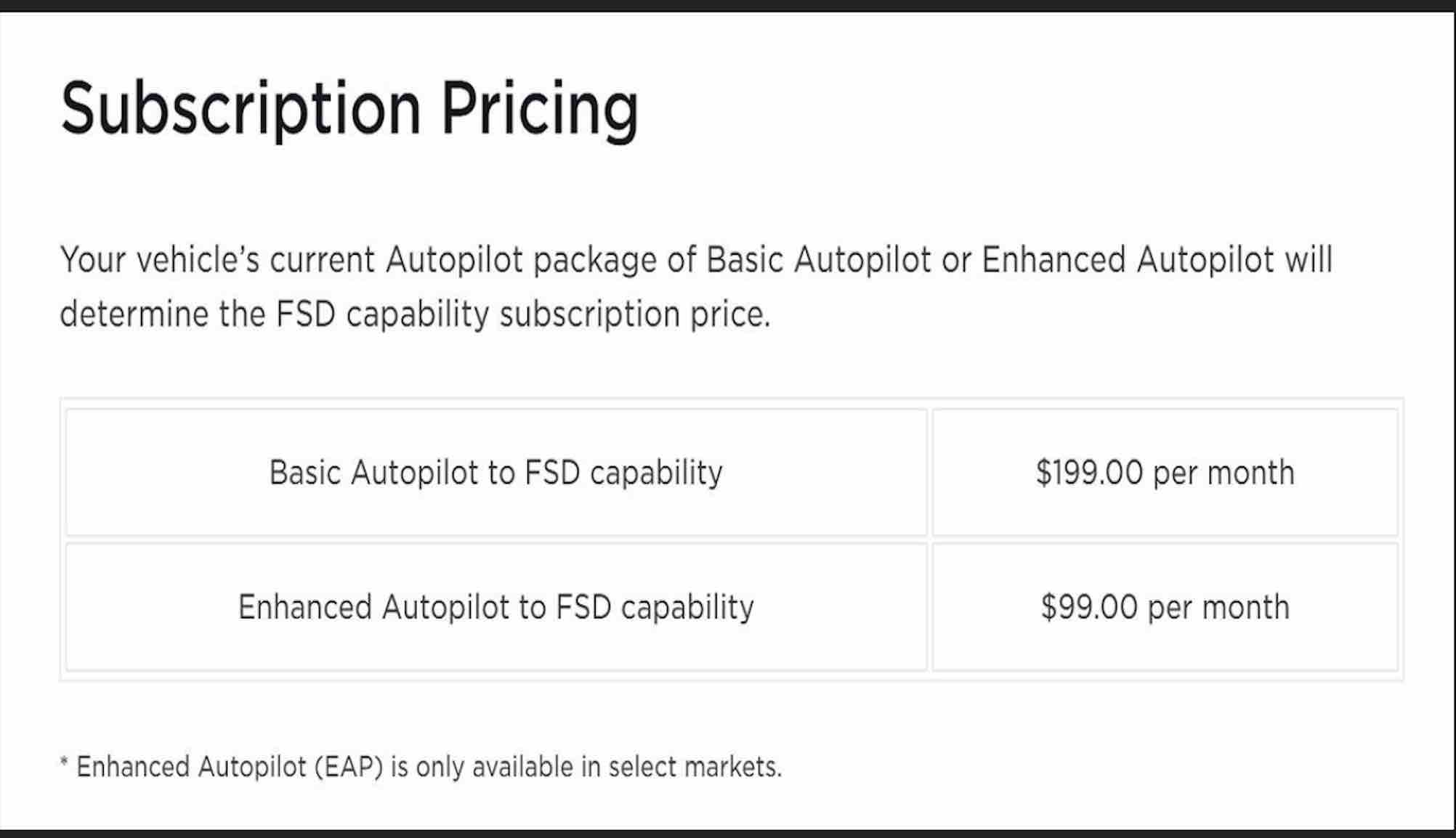
Task: Click the "(EAP)" abbreviation in the footnote
Action: (x=349, y=767)
